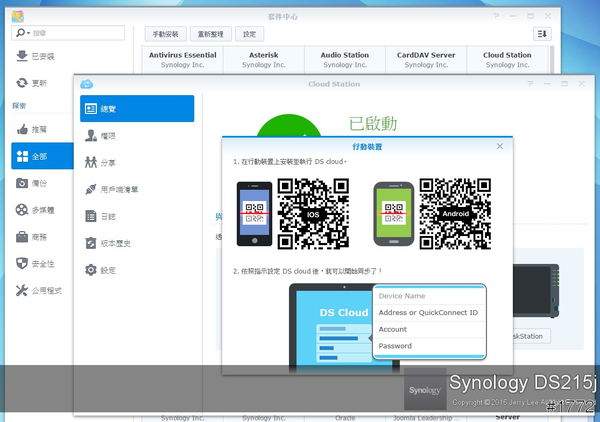
Task: Open 總覽 overview in Cloud Station sidebar
Action: [137, 108]
